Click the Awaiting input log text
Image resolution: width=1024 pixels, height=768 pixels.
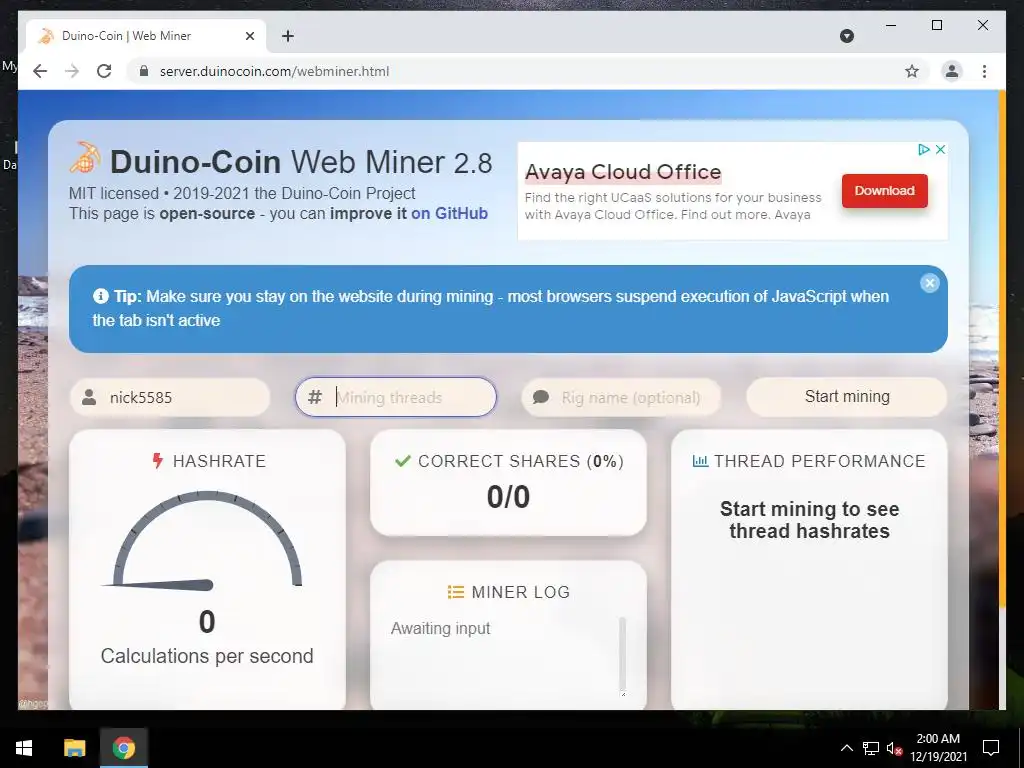(x=440, y=628)
